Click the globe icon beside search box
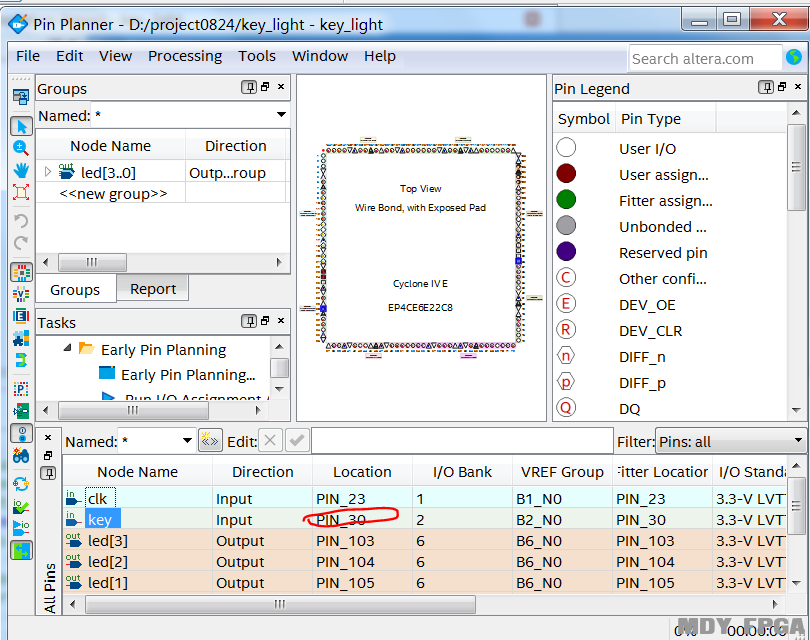810x640 pixels. click(795, 58)
